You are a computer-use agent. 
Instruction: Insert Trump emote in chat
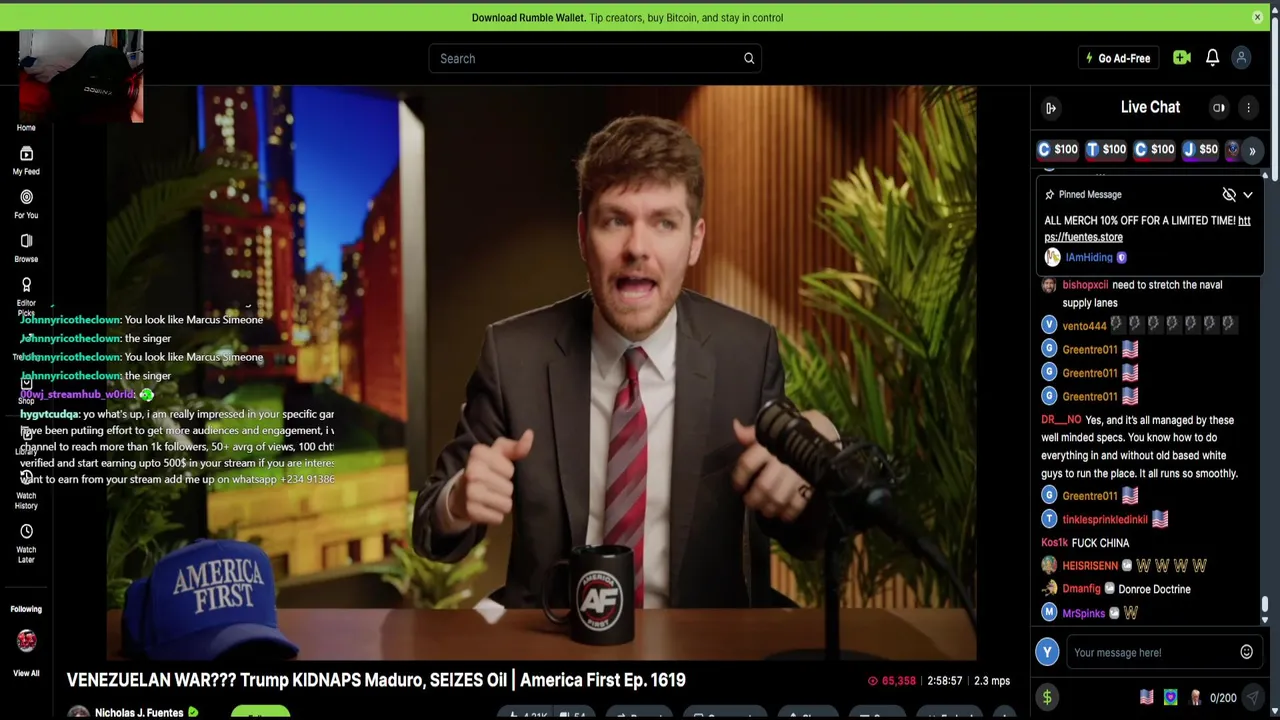pyautogui.click(x=1195, y=698)
